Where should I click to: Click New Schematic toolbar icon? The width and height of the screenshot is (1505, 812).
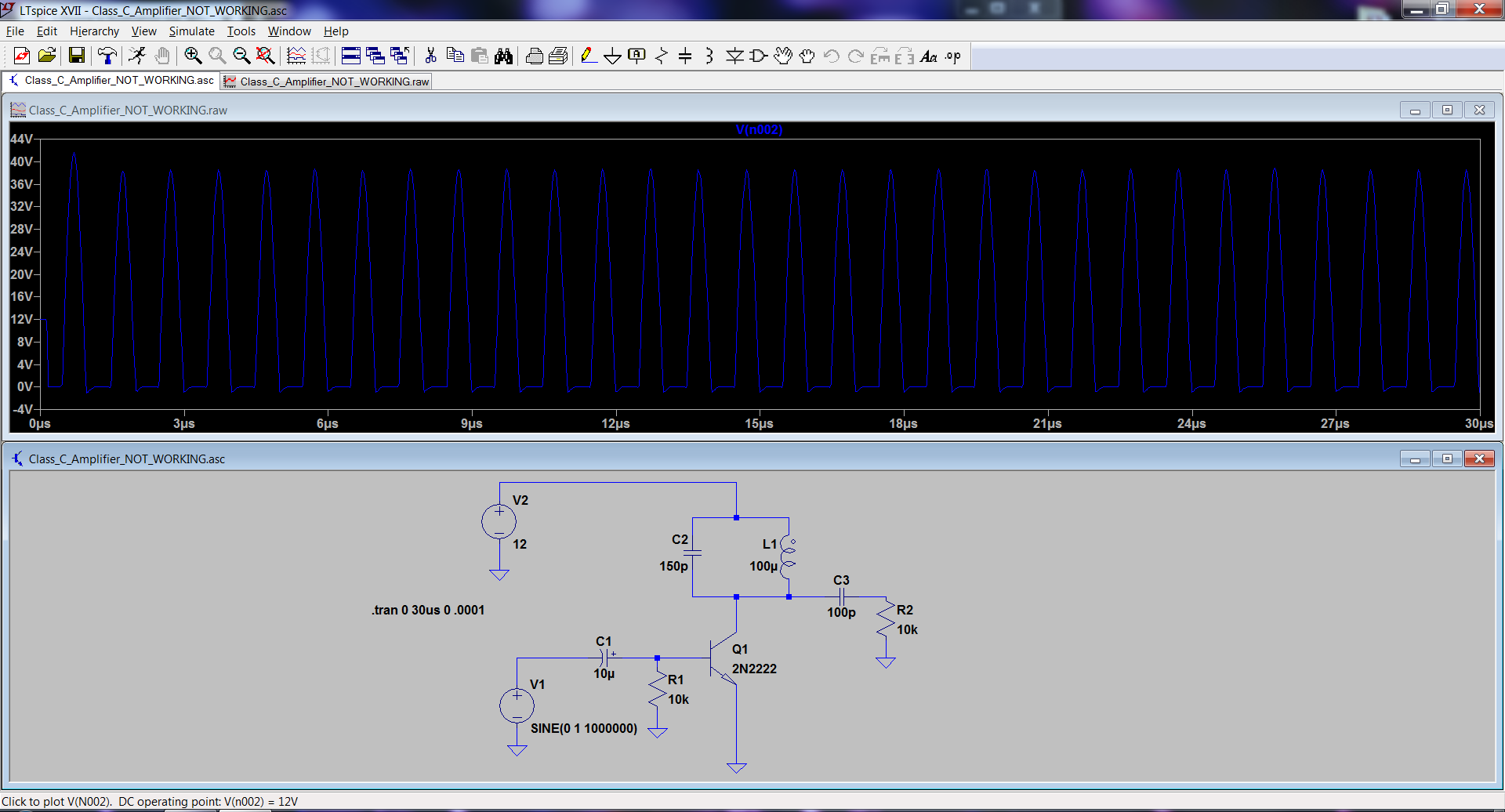22,56
